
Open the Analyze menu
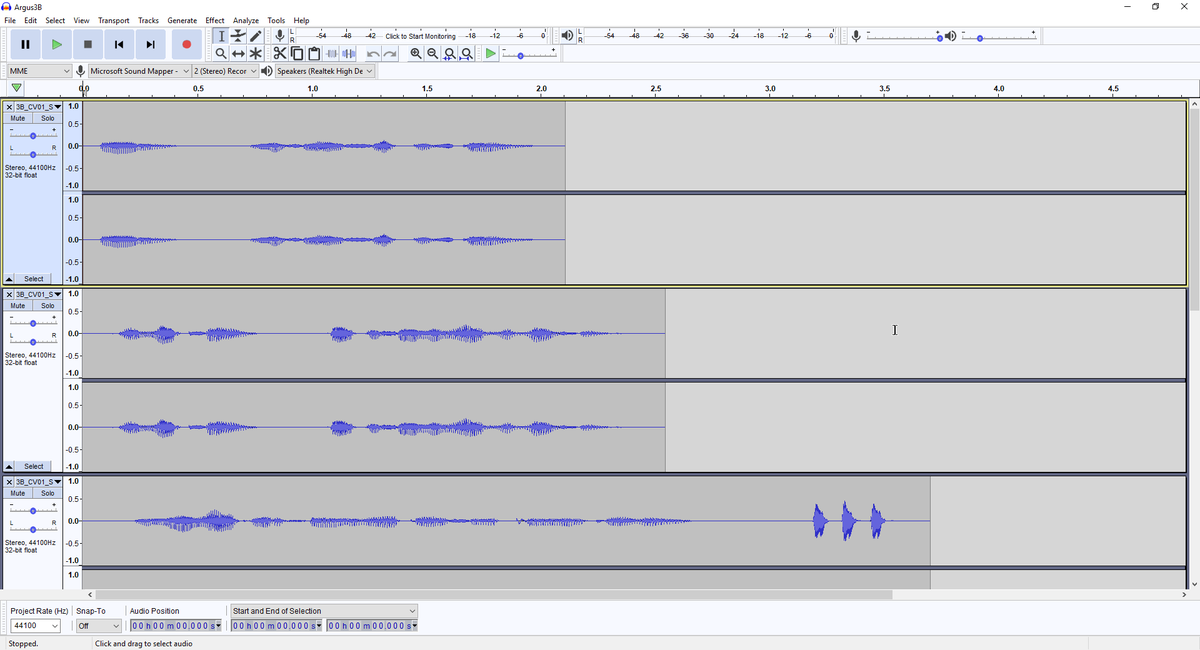click(x=246, y=20)
